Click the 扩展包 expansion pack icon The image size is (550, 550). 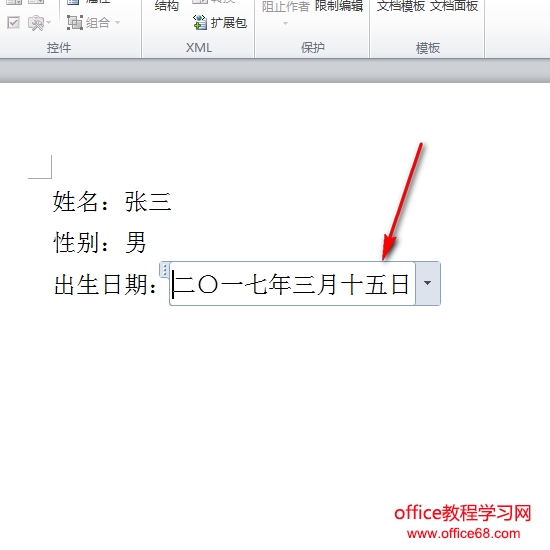[x=200, y=22]
